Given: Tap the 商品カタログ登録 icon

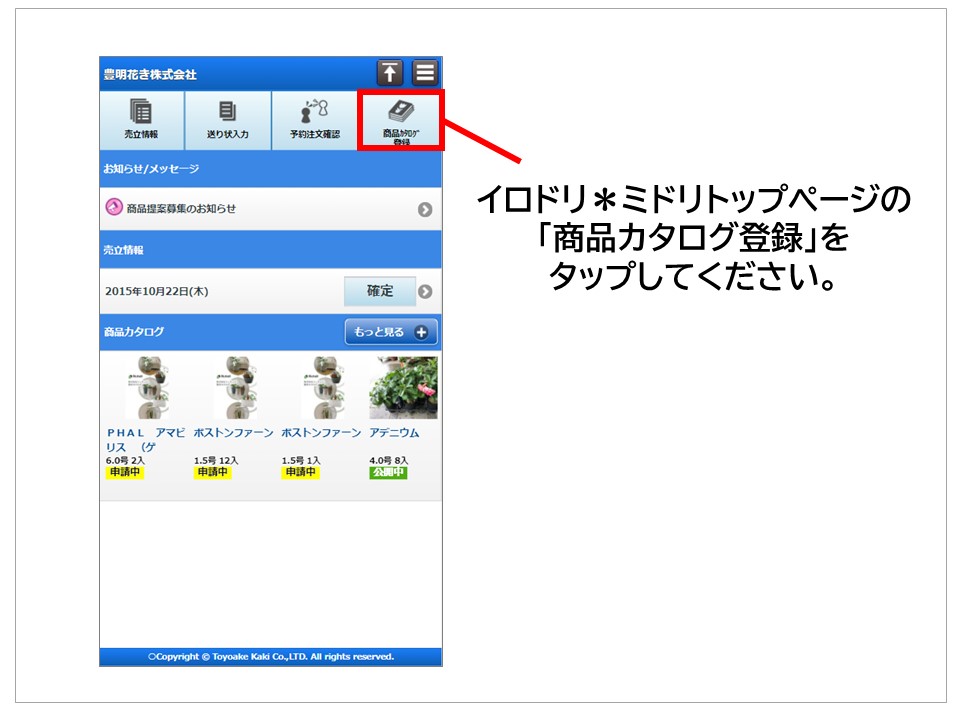Looking at the screenshot, I should [x=401, y=121].
